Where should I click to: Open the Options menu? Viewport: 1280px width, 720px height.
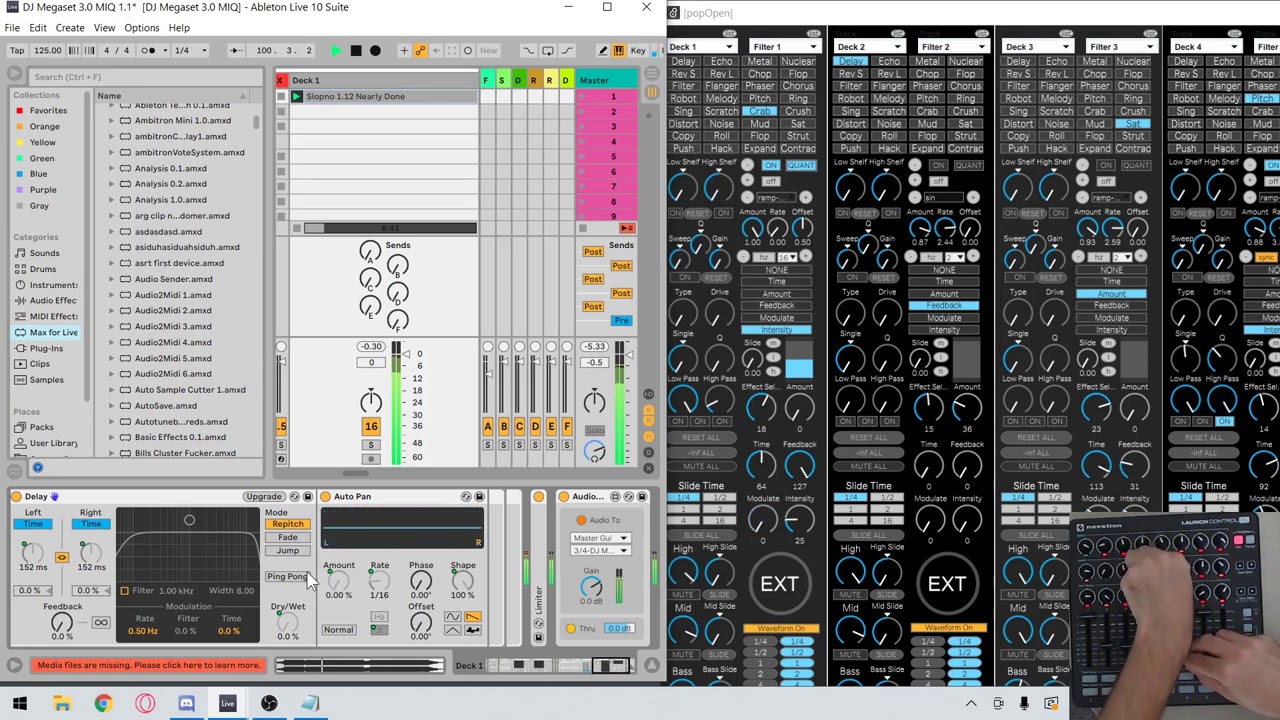click(142, 28)
